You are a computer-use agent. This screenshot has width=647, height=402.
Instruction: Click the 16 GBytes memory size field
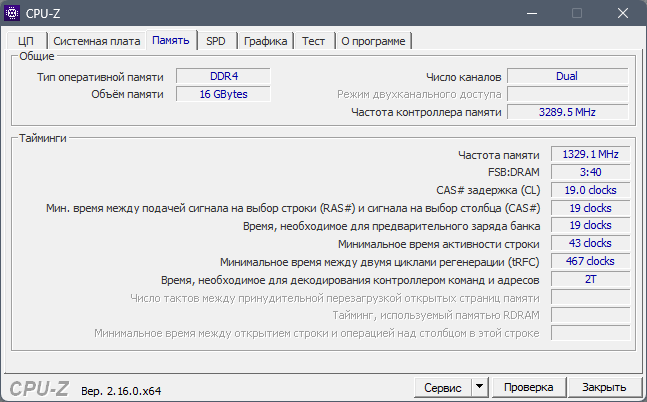pos(224,94)
